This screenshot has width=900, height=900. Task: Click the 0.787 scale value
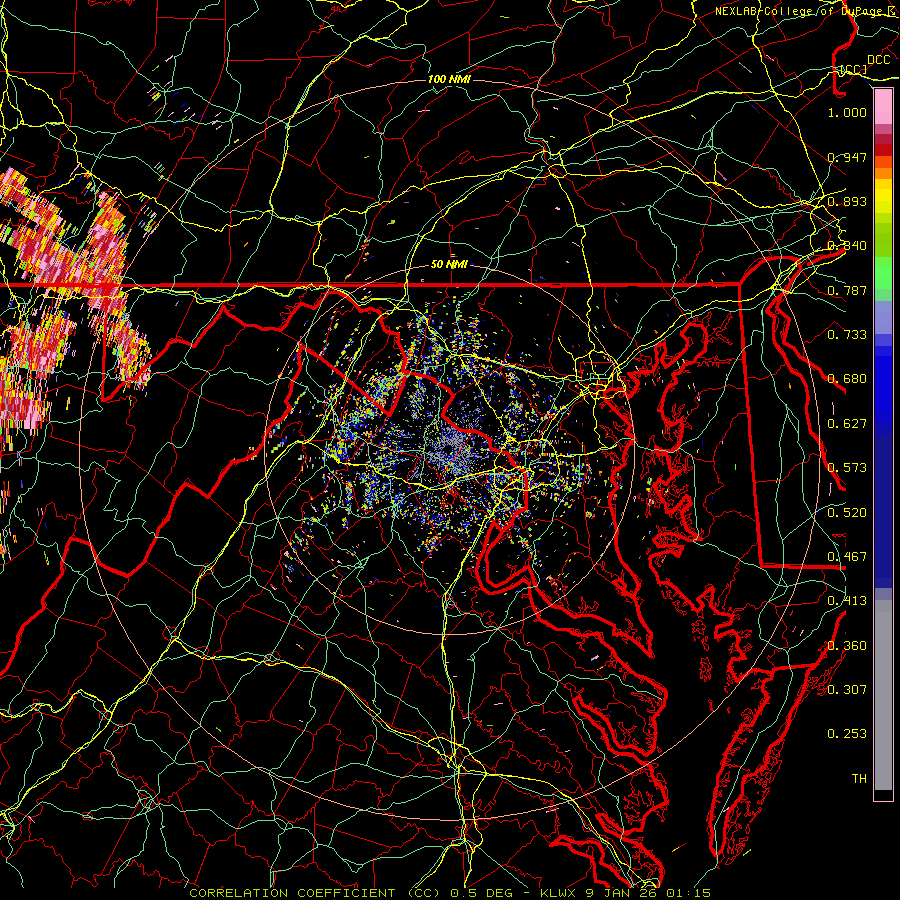pos(847,290)
